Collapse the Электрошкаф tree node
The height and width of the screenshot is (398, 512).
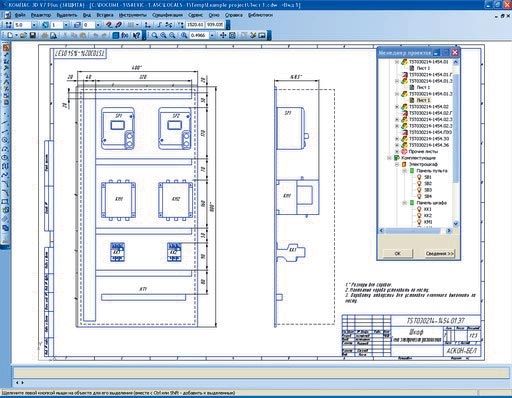(x=397, y=164)
